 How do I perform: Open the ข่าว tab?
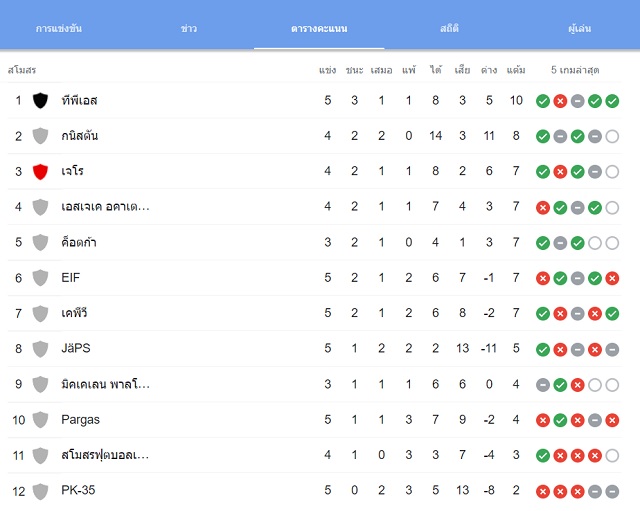pyautogui.click(x=189, y=28)
